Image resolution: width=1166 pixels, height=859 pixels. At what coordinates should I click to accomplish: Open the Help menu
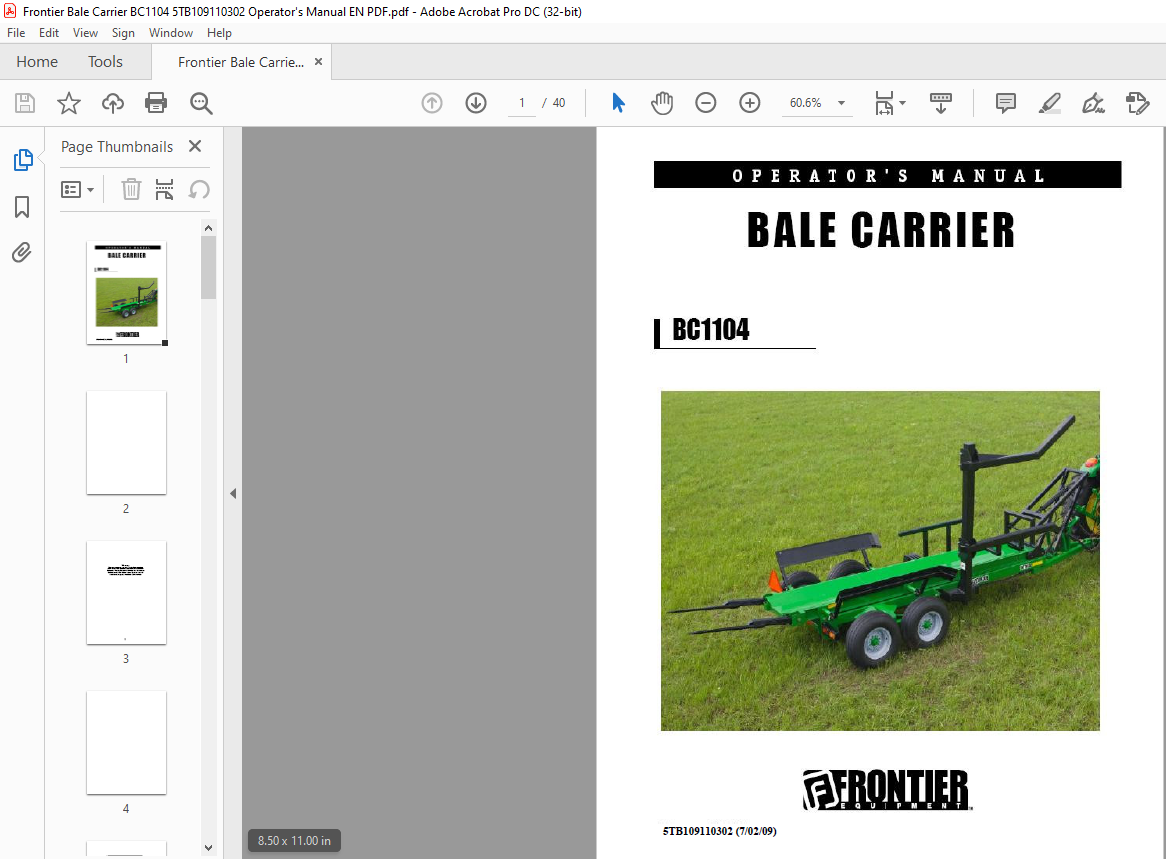(x=219, y=33)
